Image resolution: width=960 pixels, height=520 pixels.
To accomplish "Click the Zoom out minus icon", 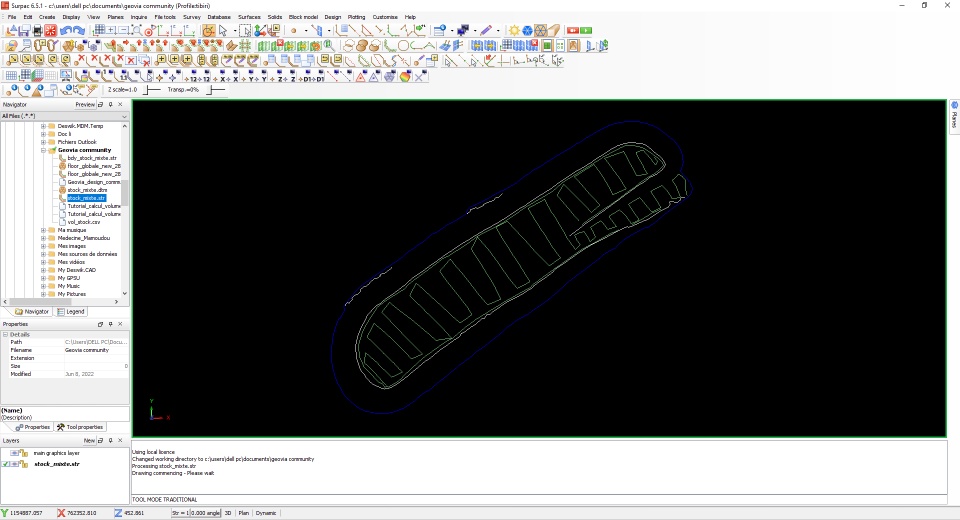I will pos(123,30).
